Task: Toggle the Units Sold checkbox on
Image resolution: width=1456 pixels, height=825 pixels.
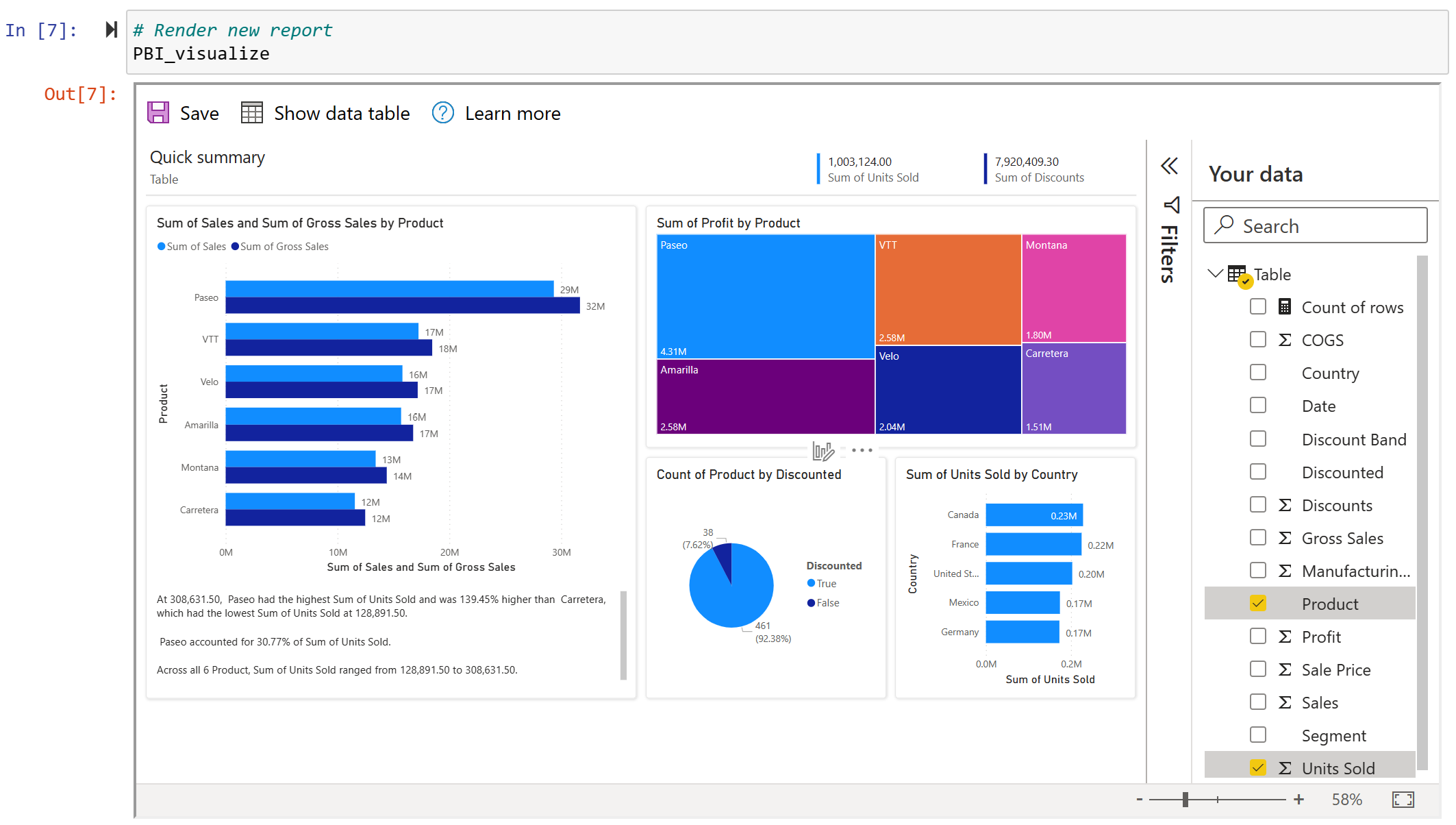Action: 1258,767
